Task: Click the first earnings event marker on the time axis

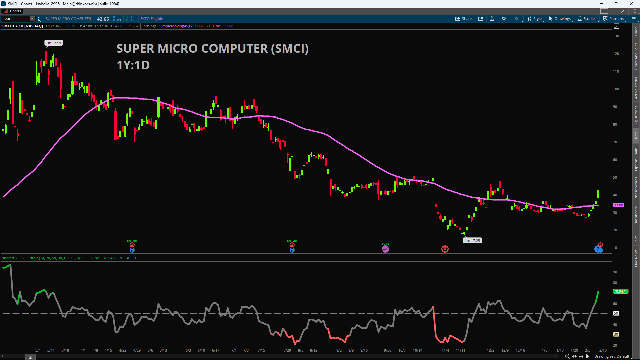Action: coord(132,248)
